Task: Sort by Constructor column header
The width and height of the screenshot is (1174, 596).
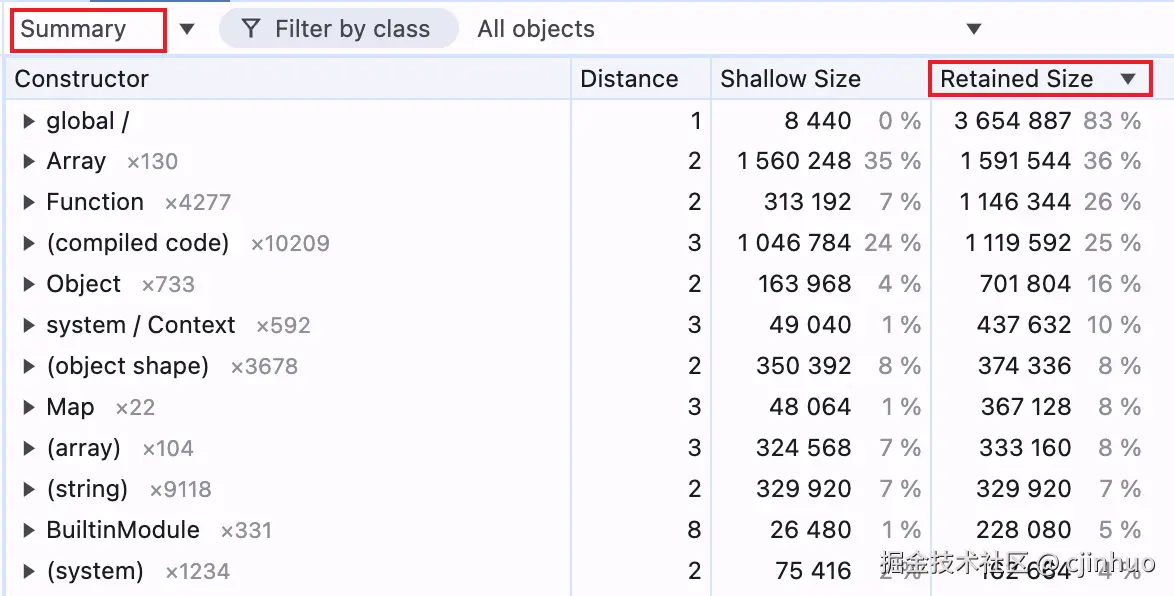Action: (x=82, y=79)
